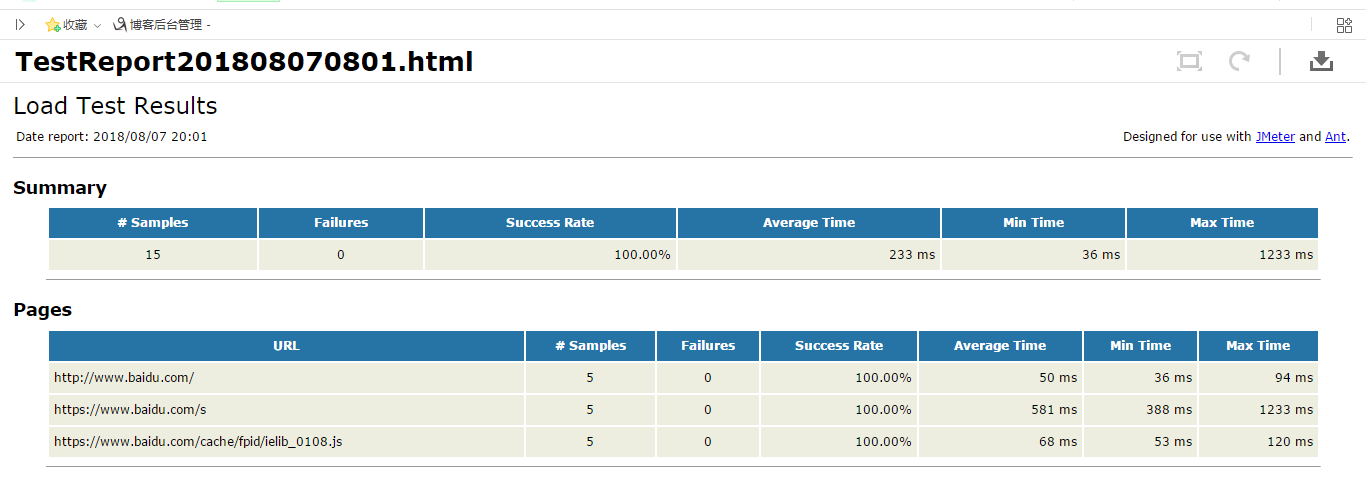Click the Load Test Results heading
This screenshot has width=1366, height=494.
click(x=115, y=106)
